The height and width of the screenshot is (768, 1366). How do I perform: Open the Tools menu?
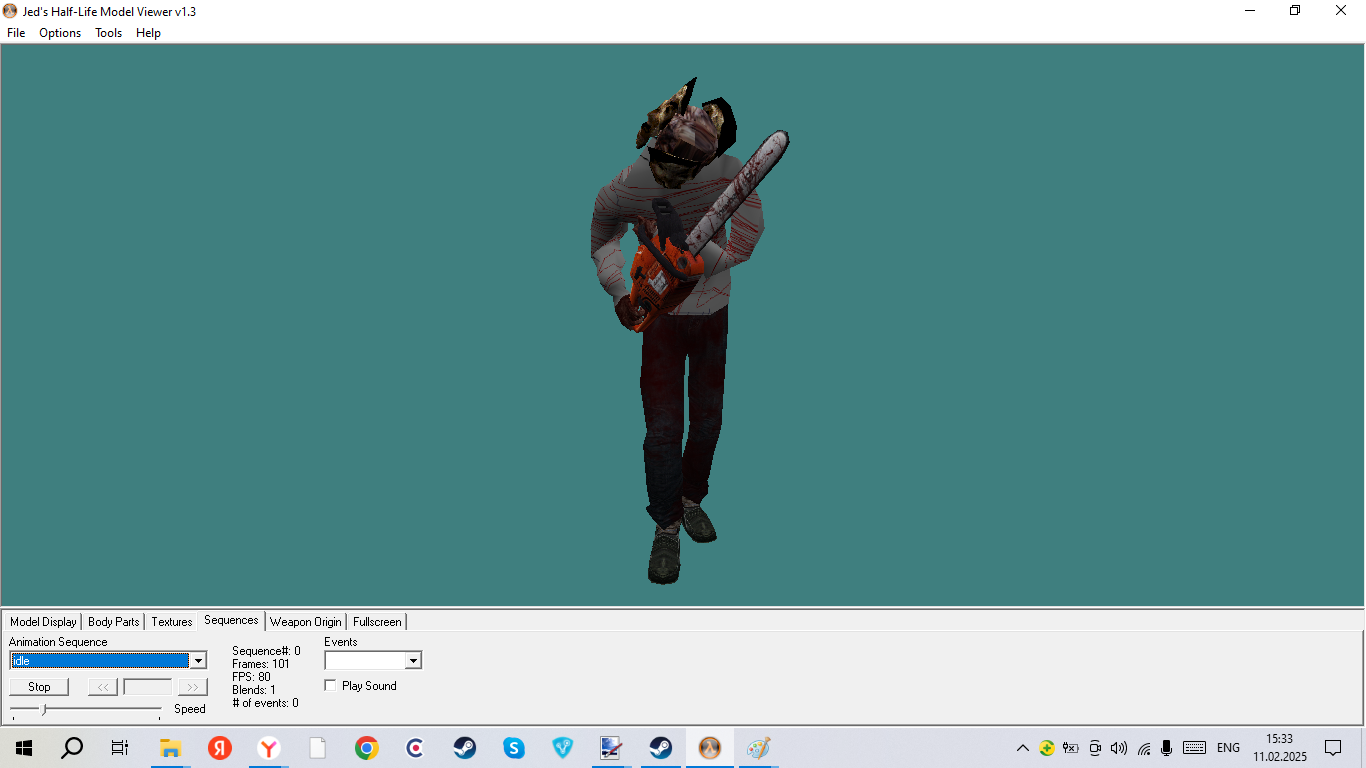[108, 33]
